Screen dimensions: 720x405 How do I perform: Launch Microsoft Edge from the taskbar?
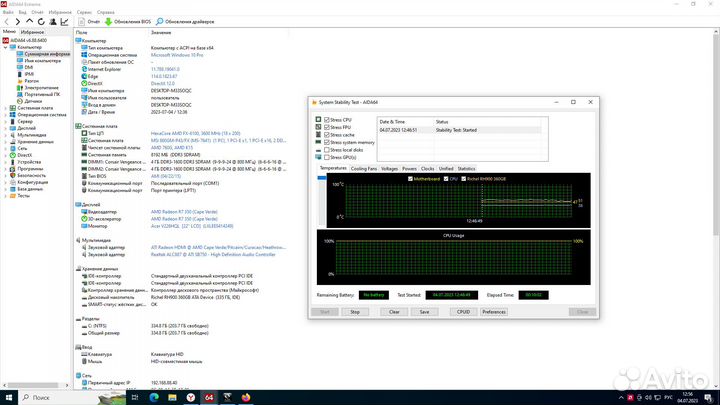pyautogui.click(x=154, y=398)
